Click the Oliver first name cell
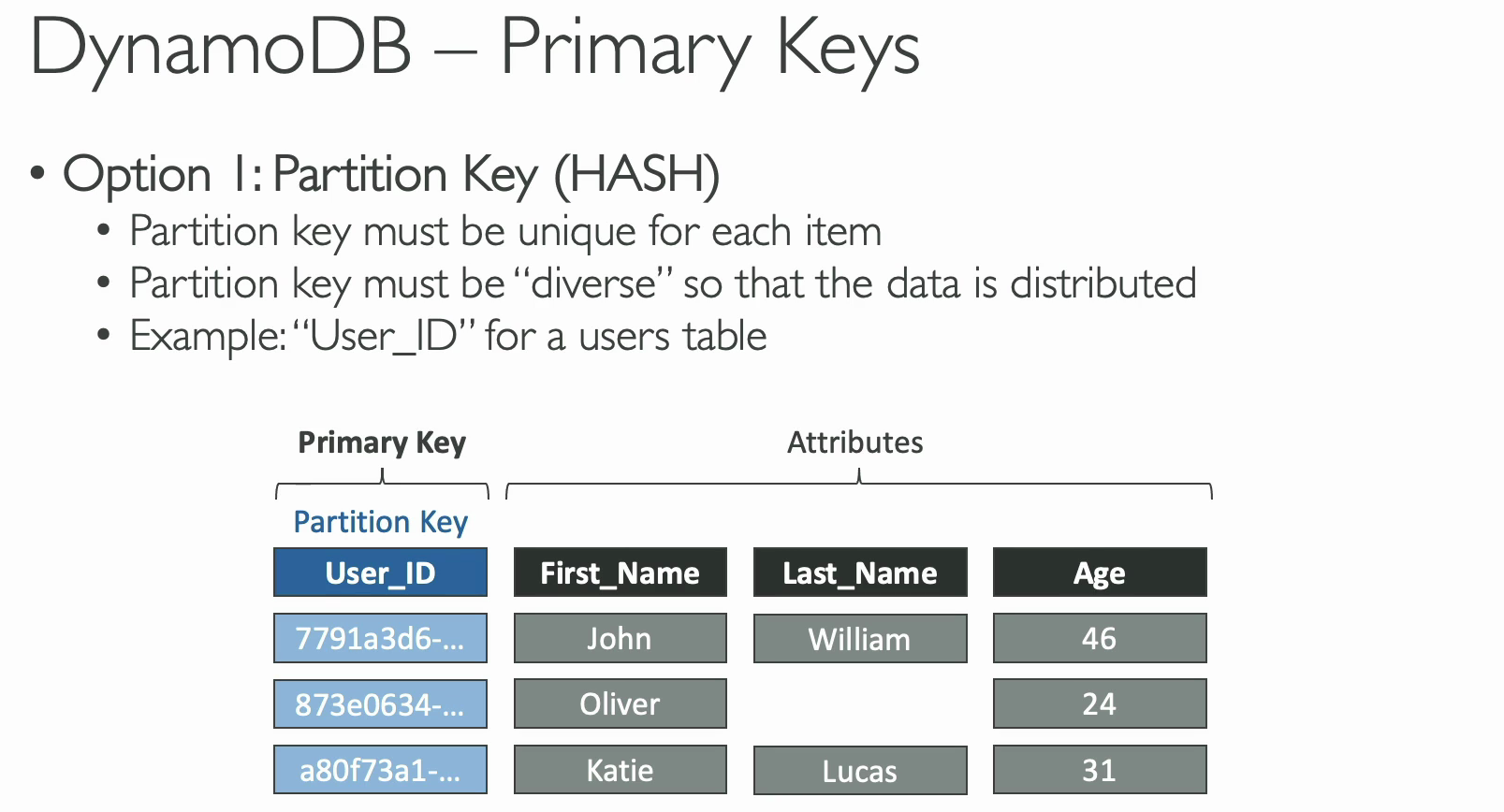The width and height of the screenshot is (1504, 812). click(620, 703)
